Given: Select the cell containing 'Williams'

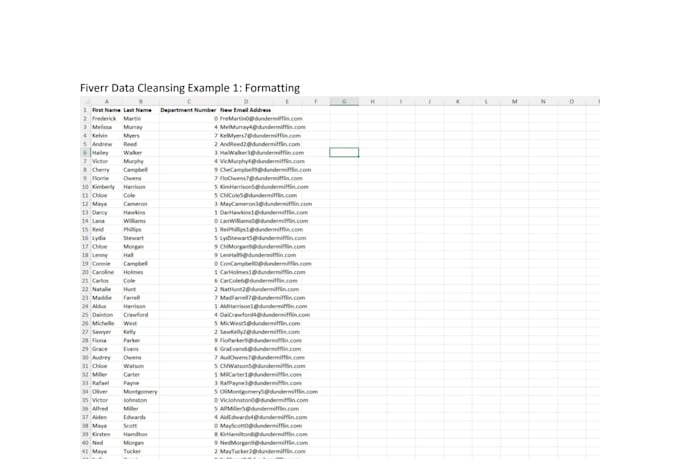Looking at the screenshot, I should point(141,221).
